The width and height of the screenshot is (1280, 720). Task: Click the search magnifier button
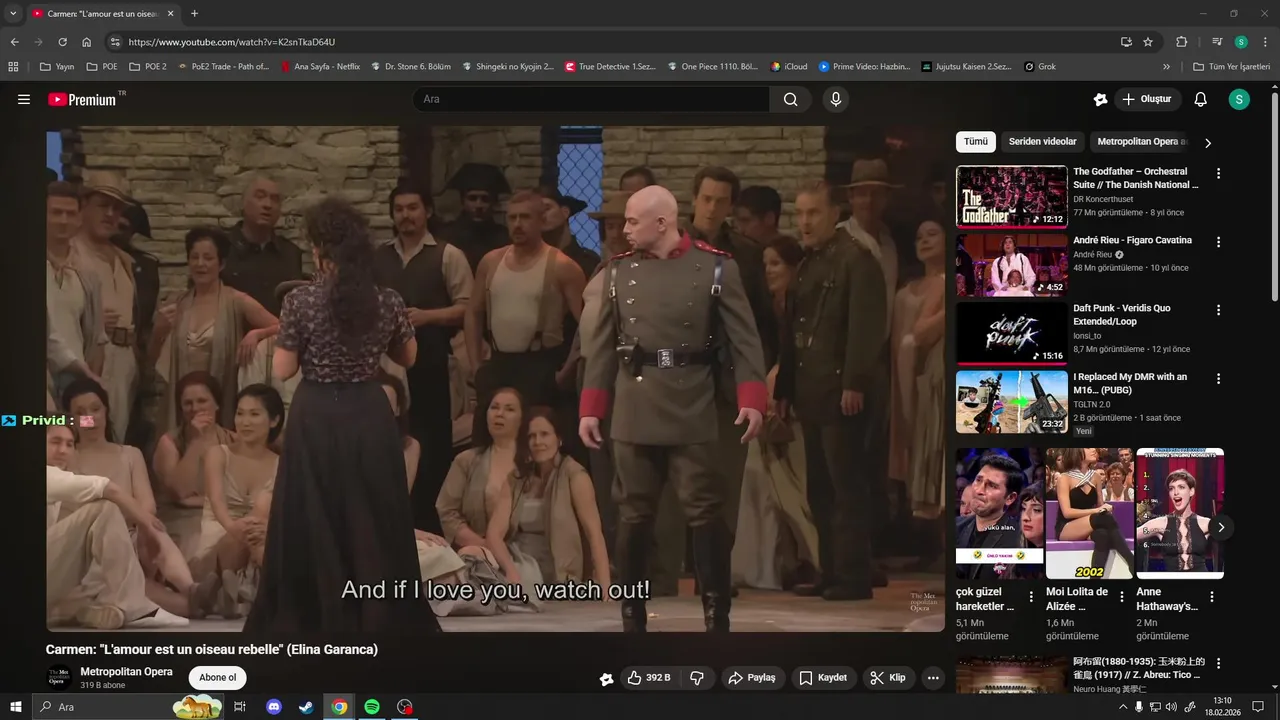(x=791, y=99)
